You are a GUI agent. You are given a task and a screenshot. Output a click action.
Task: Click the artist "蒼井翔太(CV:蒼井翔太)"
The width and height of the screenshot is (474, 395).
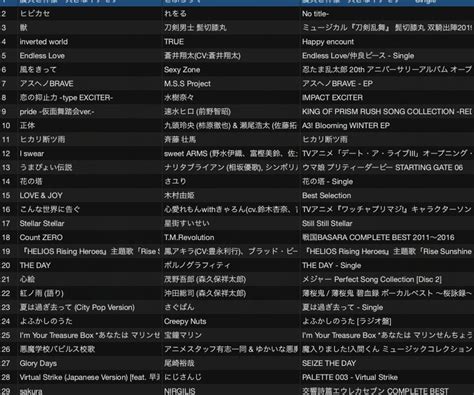(202, 56)
